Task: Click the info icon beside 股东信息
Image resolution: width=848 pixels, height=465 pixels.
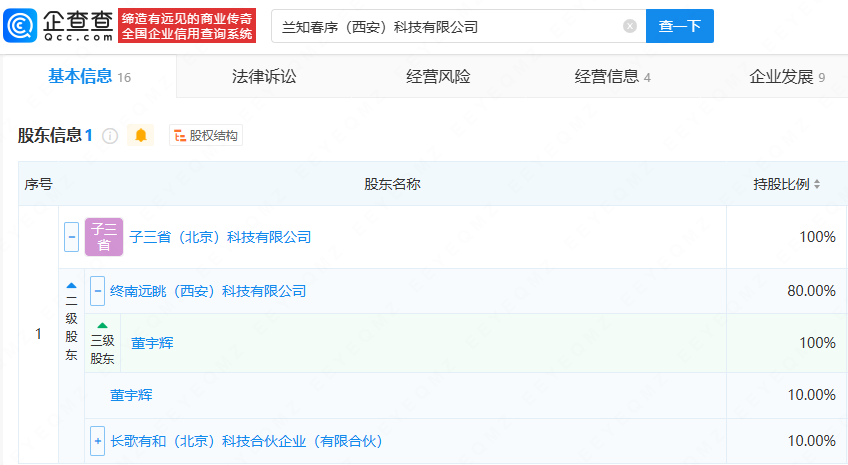Action: point(110,136)
